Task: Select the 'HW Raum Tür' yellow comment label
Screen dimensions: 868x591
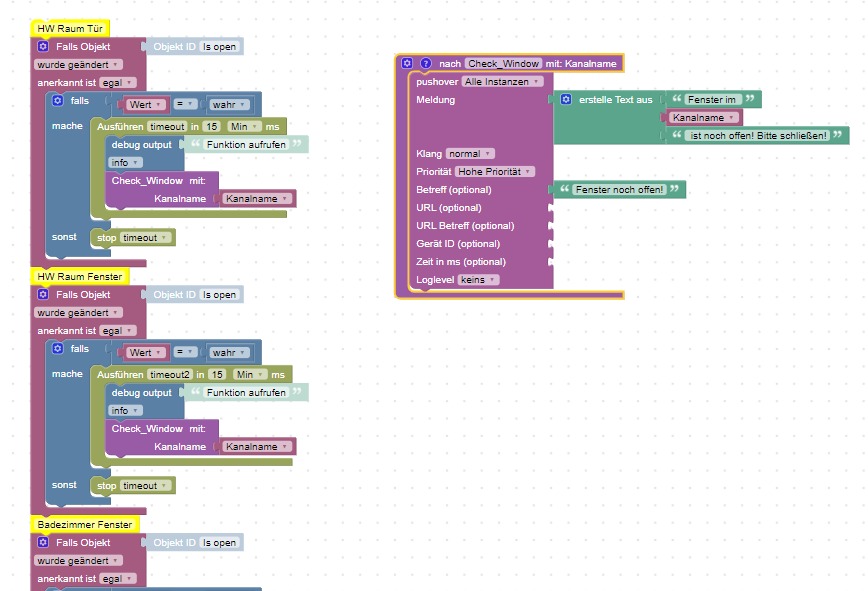Action: click(70, 28)
